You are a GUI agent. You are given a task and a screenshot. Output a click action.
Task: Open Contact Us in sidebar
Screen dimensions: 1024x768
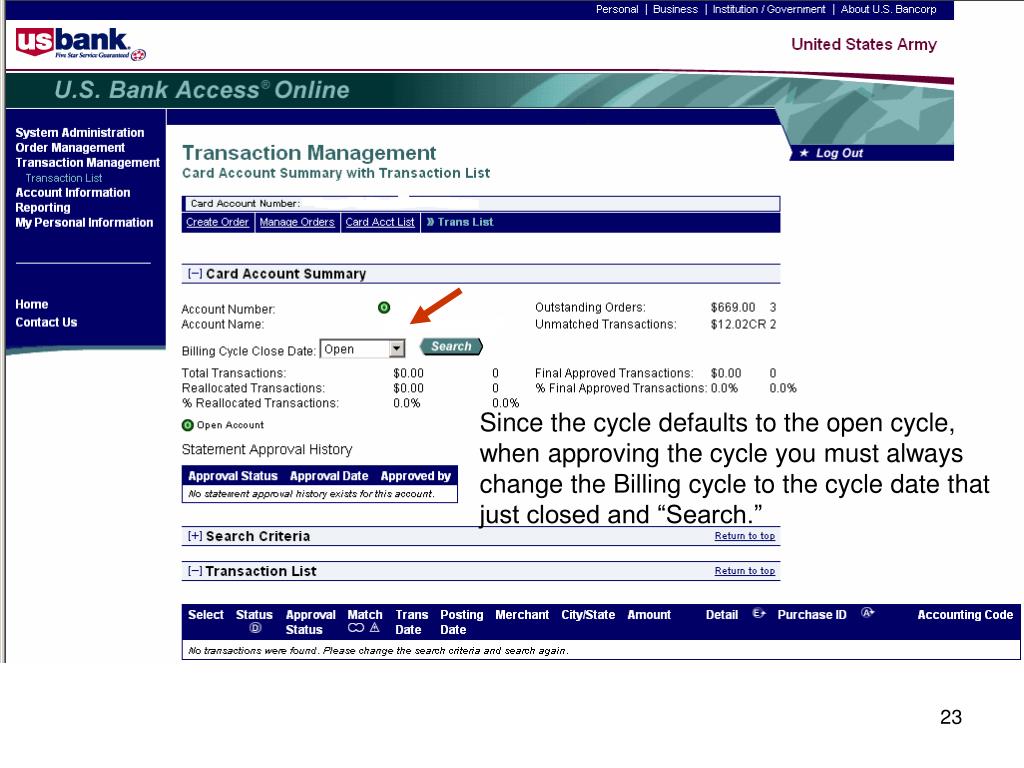(46, 322)
